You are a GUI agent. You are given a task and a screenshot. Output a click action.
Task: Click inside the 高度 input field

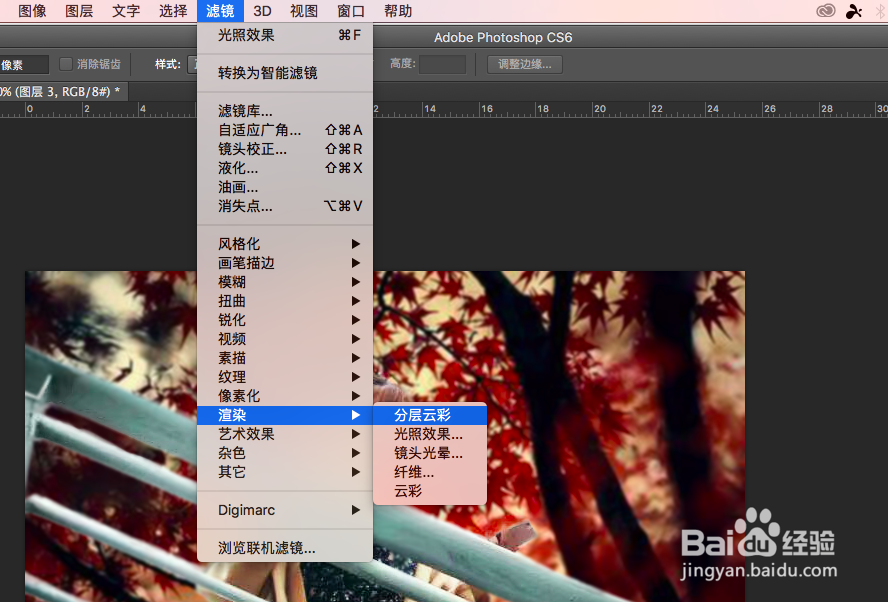441,63
